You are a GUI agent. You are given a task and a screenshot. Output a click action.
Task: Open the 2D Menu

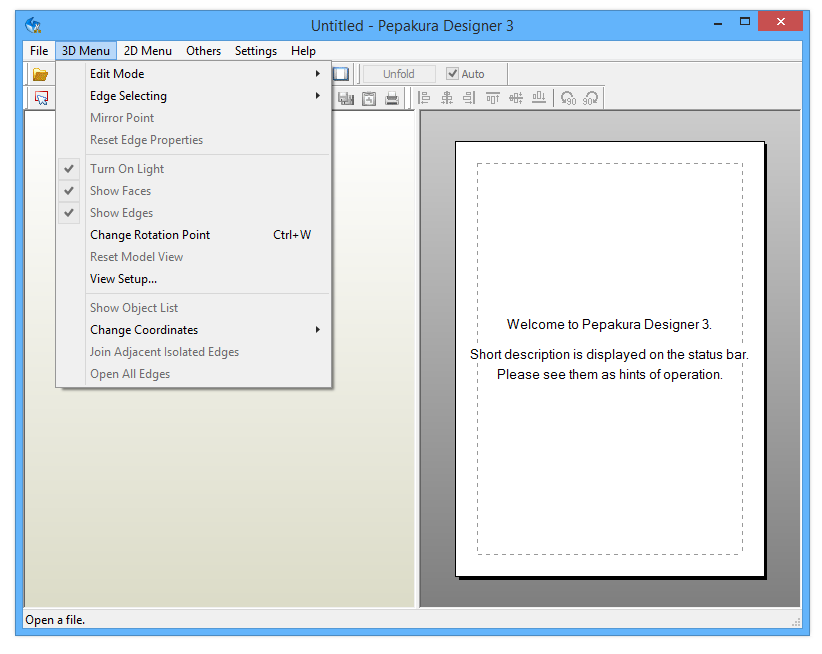[147, 50]
